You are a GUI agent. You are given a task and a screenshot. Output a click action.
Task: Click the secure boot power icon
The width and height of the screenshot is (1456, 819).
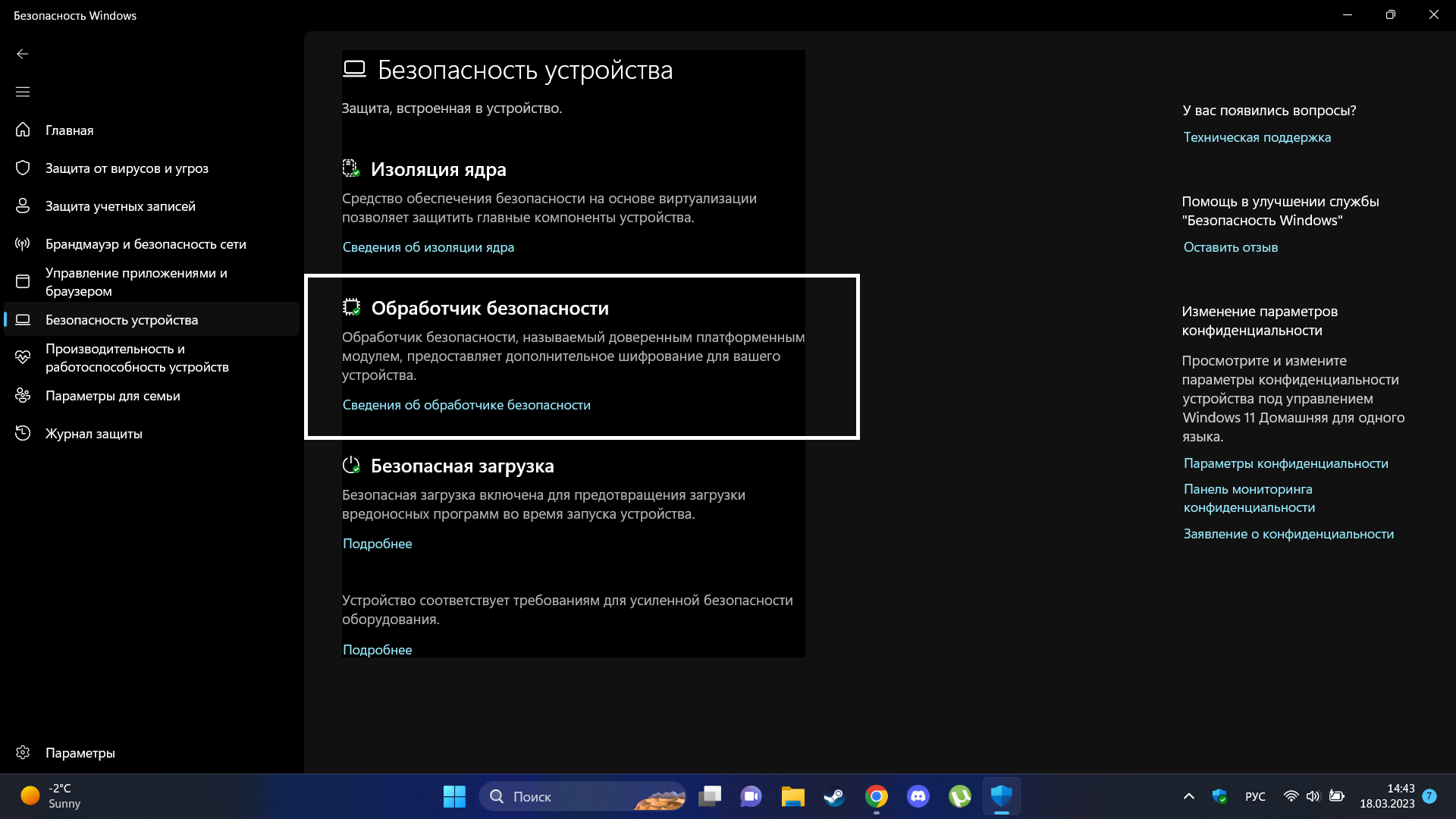[x=351, y=465]
